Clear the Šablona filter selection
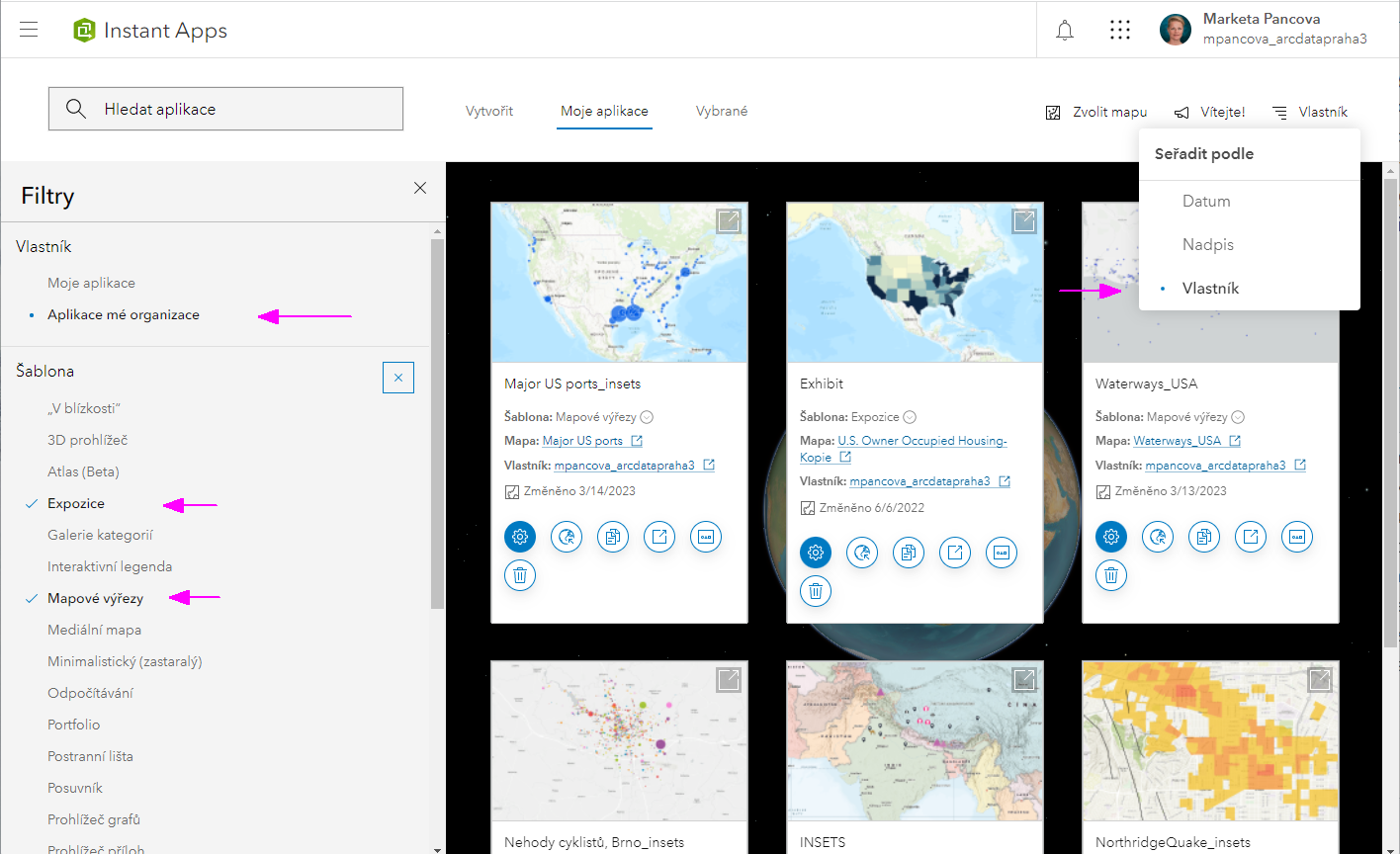Image resolution: width=1400 pixels, height=854 pixels. click(x=398, y=377)
